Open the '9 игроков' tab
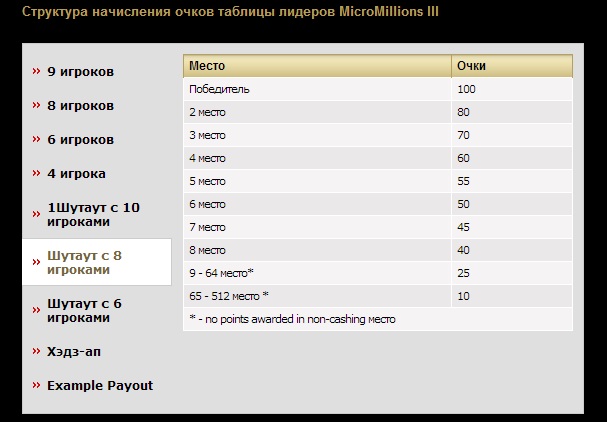This screenshot has width=607, height=422. coord(80,72)
